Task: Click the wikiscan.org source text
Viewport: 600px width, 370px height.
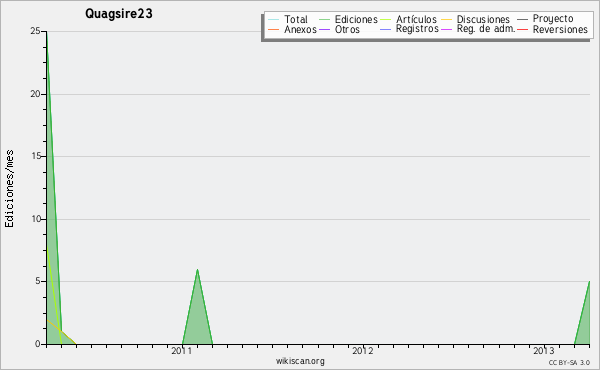Action: [300, 361]
